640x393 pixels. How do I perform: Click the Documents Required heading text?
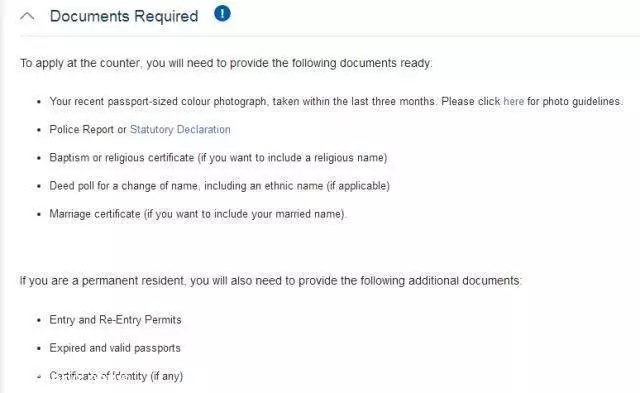pos(124,16)
